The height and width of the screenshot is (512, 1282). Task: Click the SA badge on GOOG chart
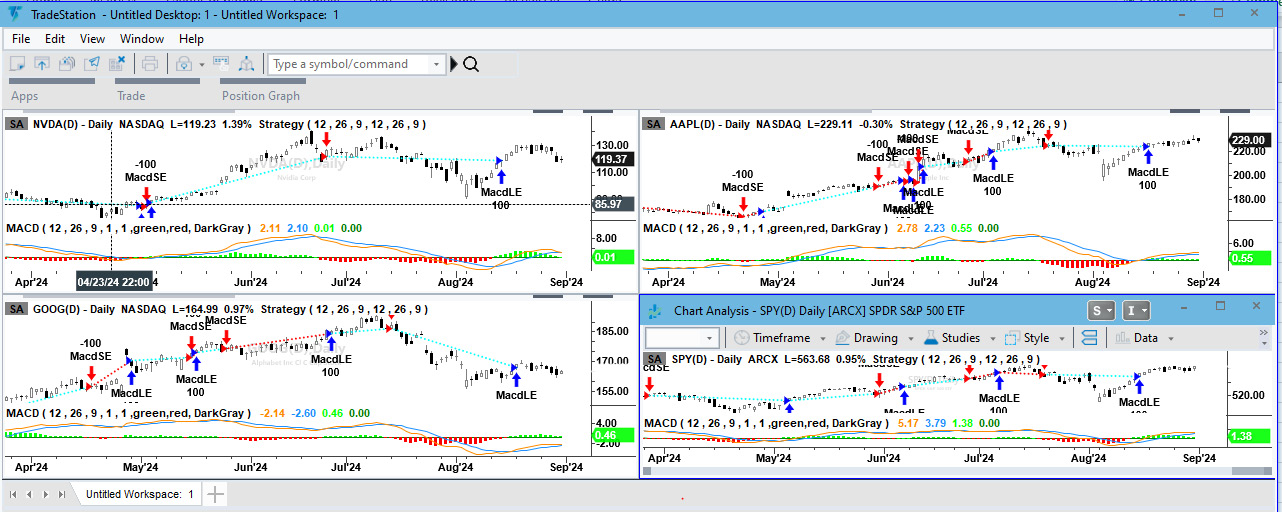16,309
